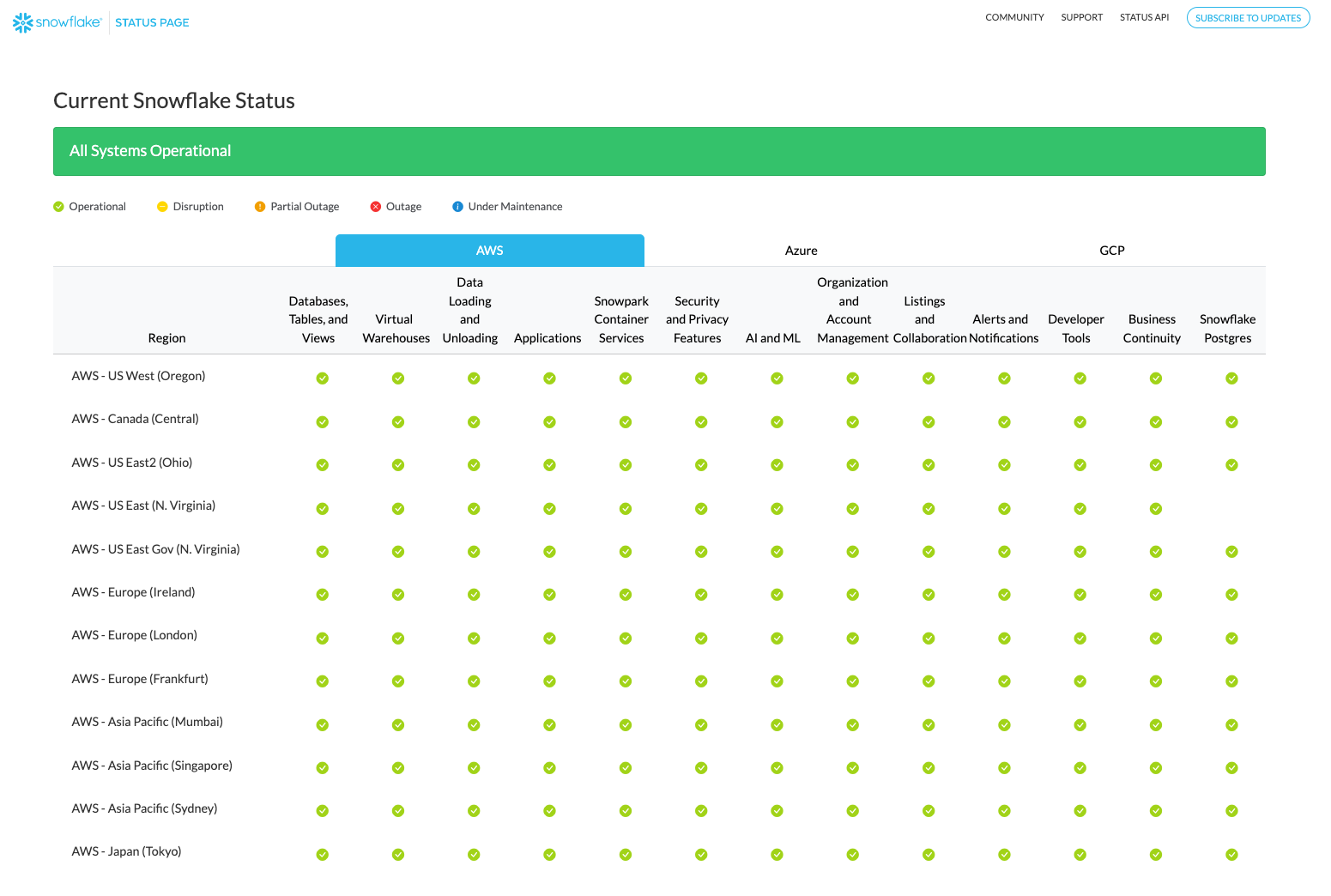Switch to the GCP tab
This screenshot has width=1331, height=896.
pos(1112,251)
